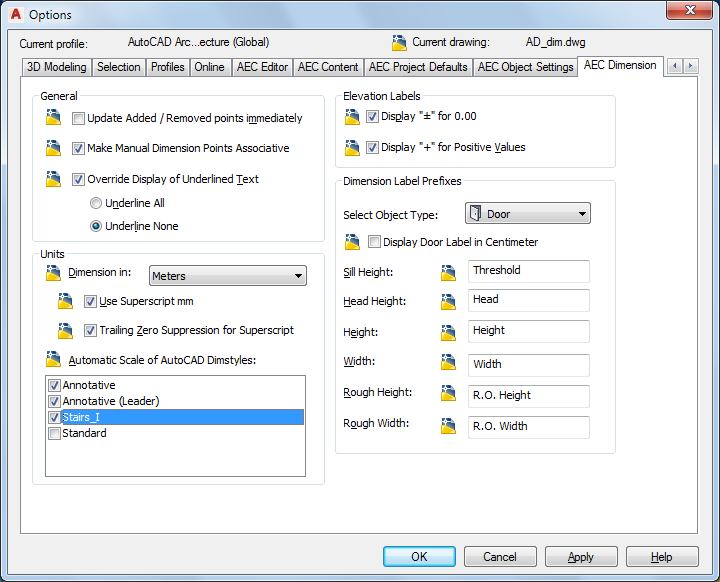Close the Options dialog
This screenshot has height=582, width=720.
coord(690,10)
